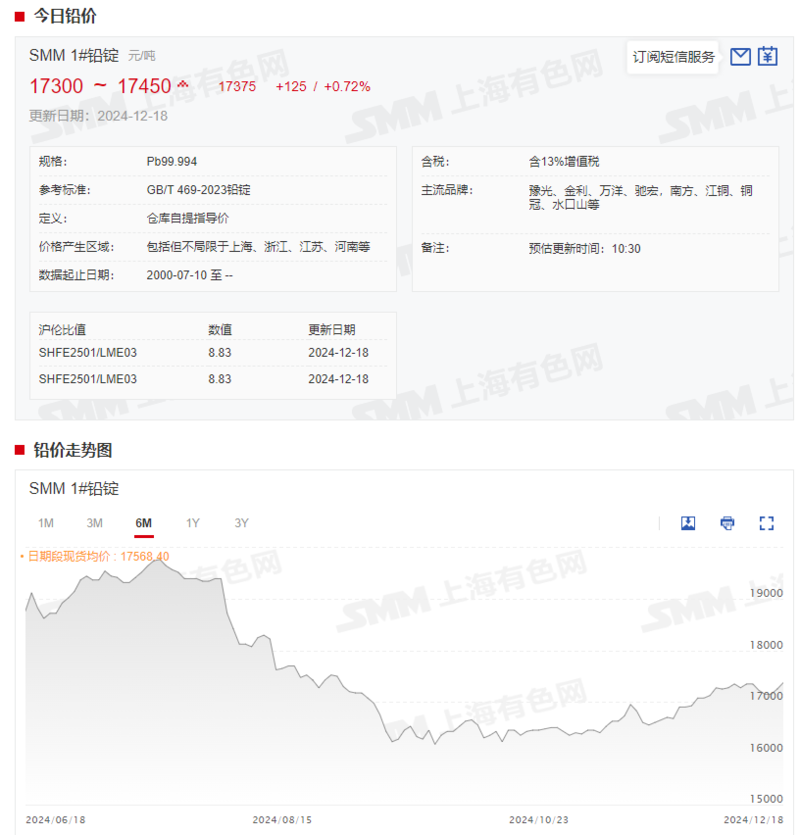Image resolution: width=800 pixels, height=835 pixels.
Task: Click the average price 17375
Action: click(x=237, y=86)
